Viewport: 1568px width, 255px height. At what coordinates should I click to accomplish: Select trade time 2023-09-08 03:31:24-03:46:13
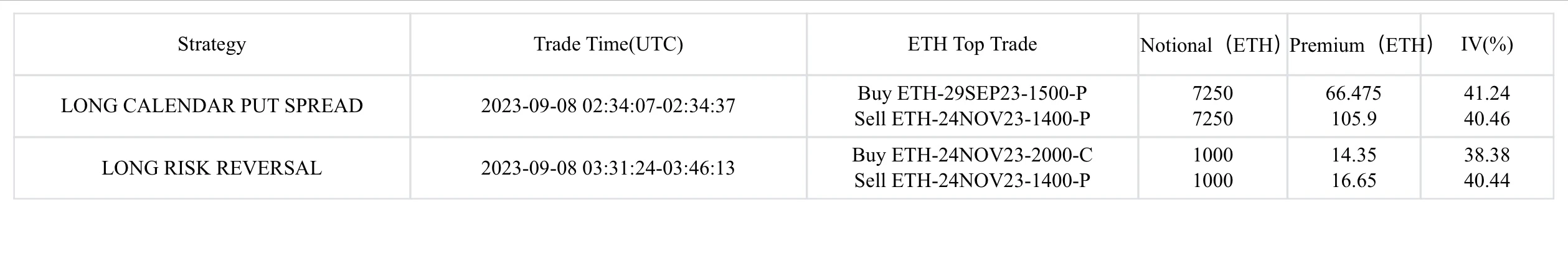(x=608, y=168)
